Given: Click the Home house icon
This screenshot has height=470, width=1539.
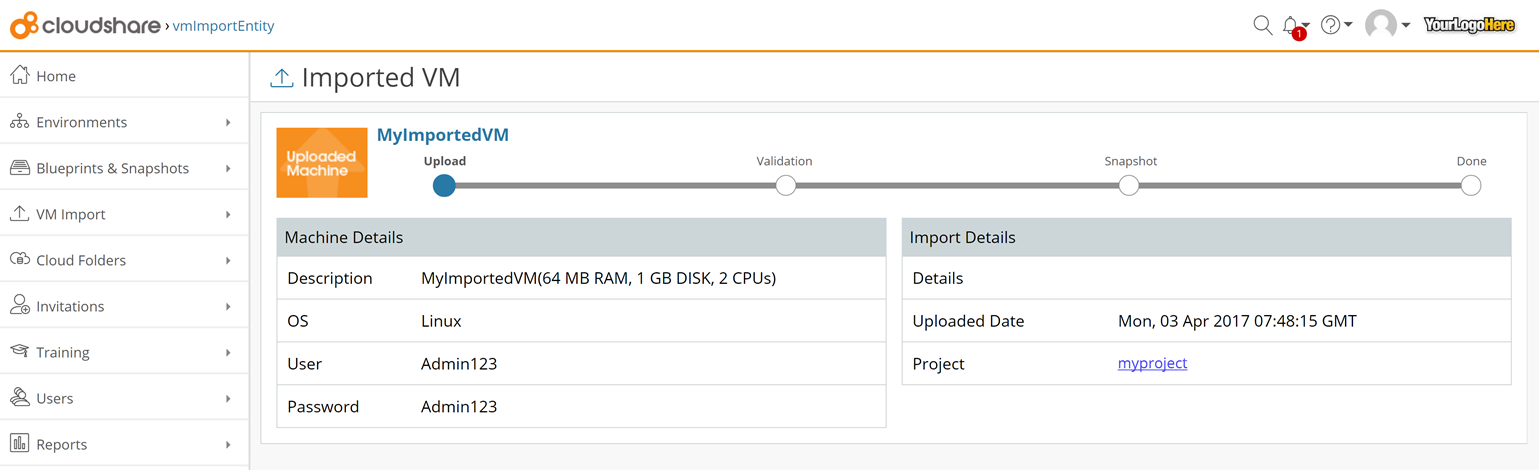Looking at the screenshot, I should pos(19,75).
